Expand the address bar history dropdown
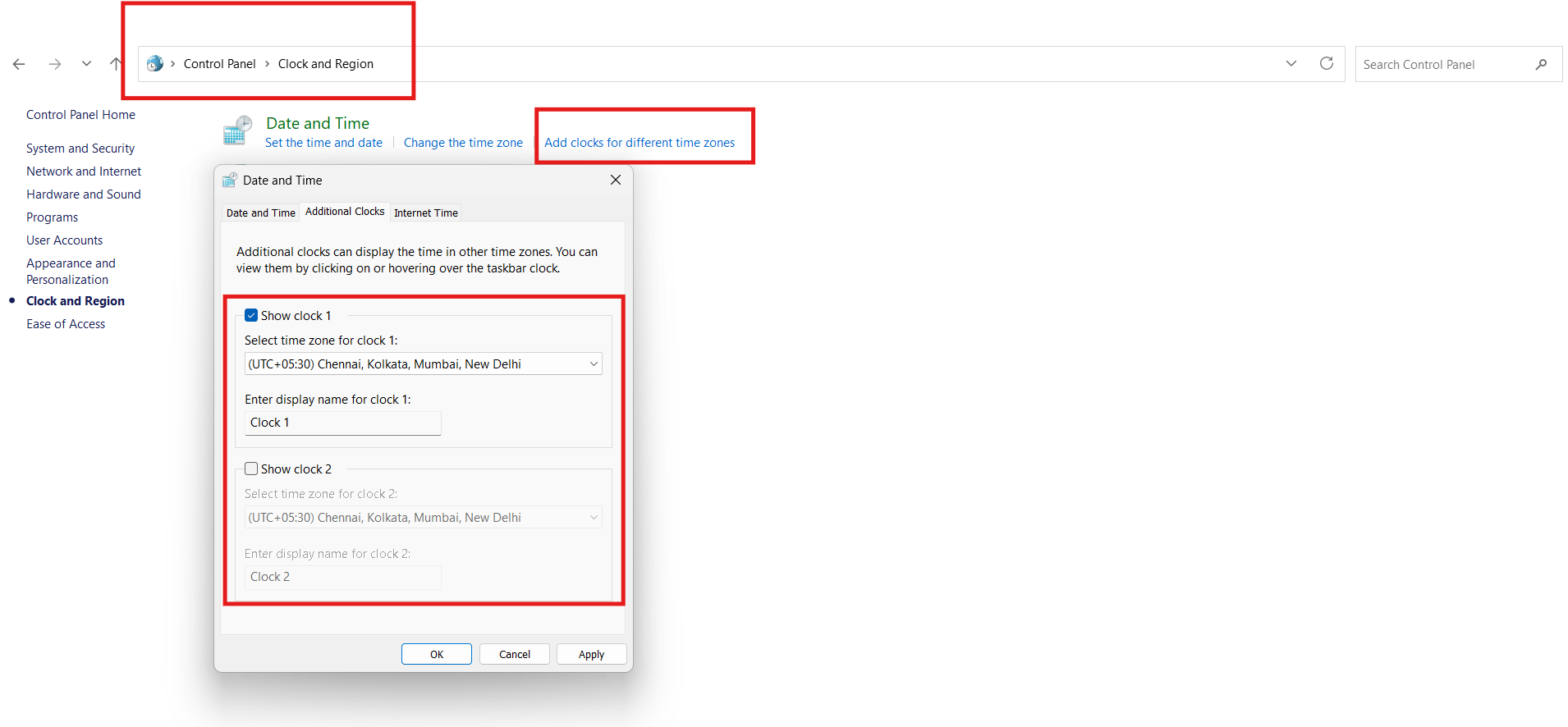 click(1291, 64)
